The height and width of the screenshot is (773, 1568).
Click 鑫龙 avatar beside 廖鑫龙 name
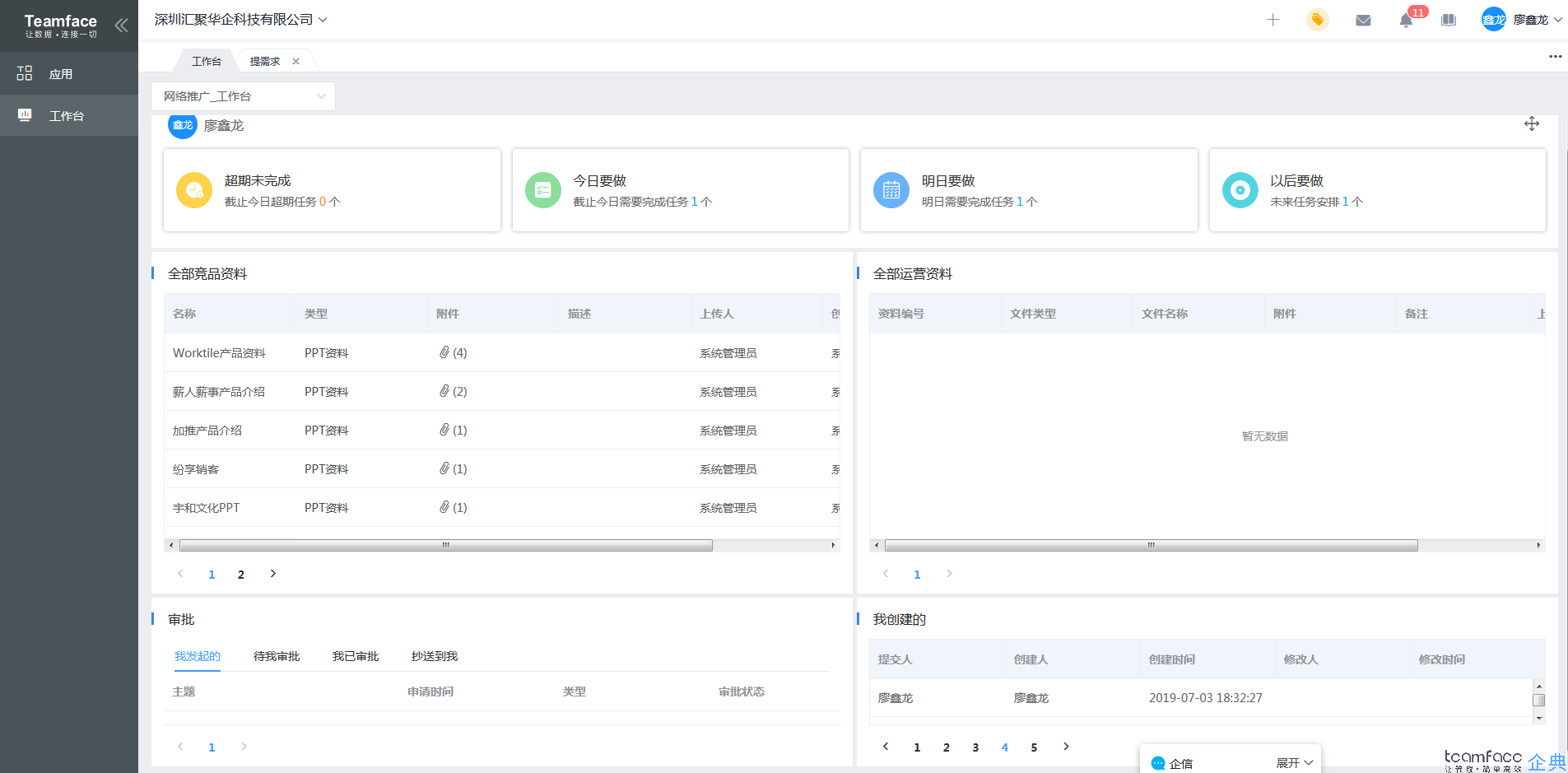(183, 125)
